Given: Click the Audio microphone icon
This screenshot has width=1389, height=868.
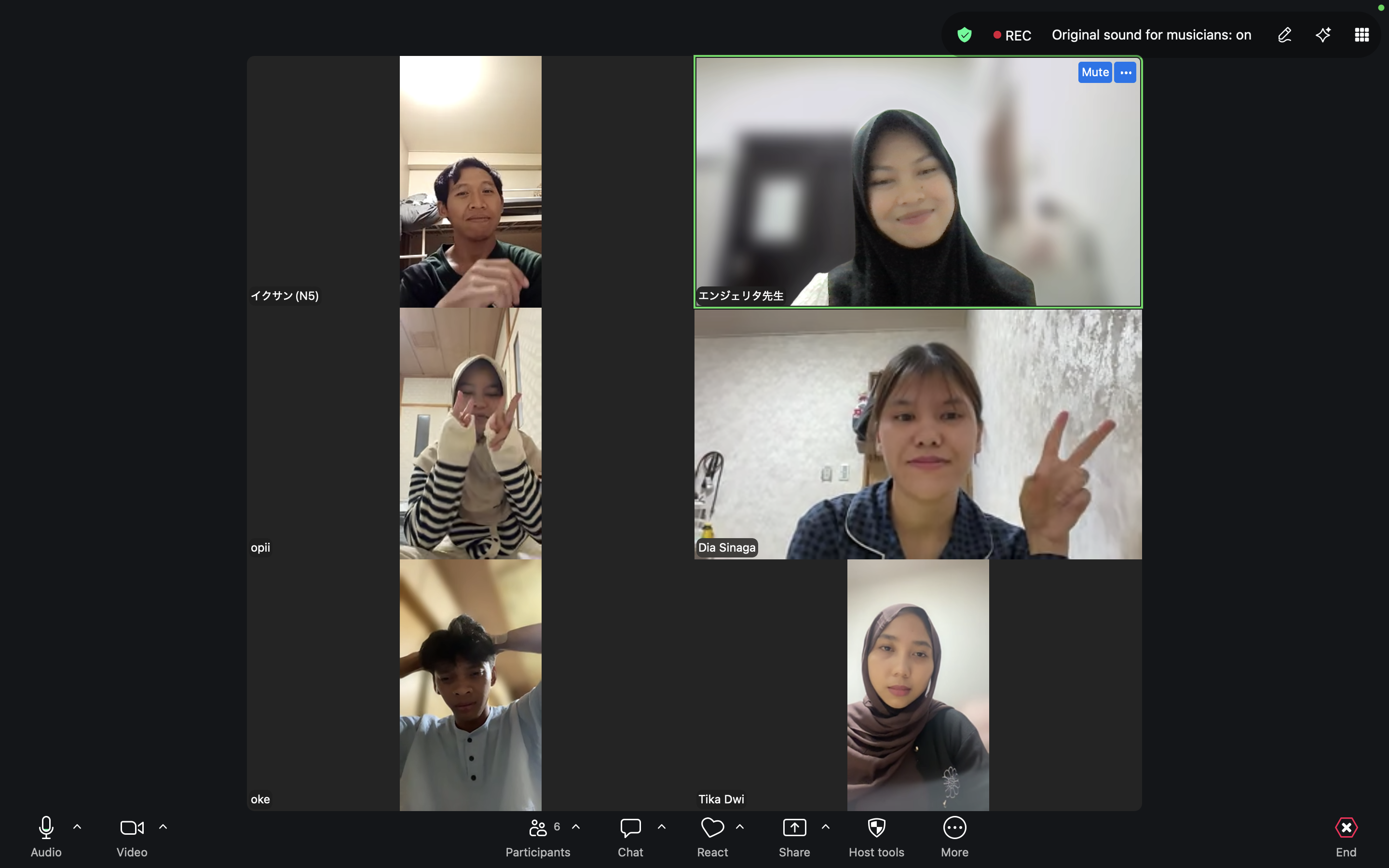Looking at the screenshot, I should point(46,827).
